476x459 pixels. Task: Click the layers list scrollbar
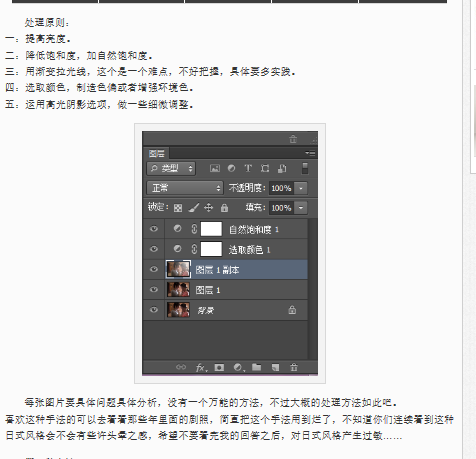pyautogui.click(x=313, y=289)
